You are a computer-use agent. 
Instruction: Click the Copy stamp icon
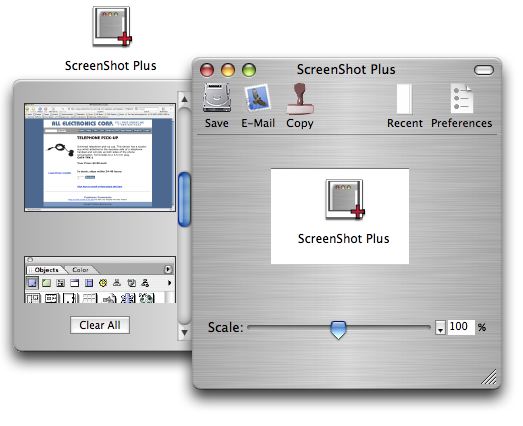pyautogui.click(x=300, y=99)
